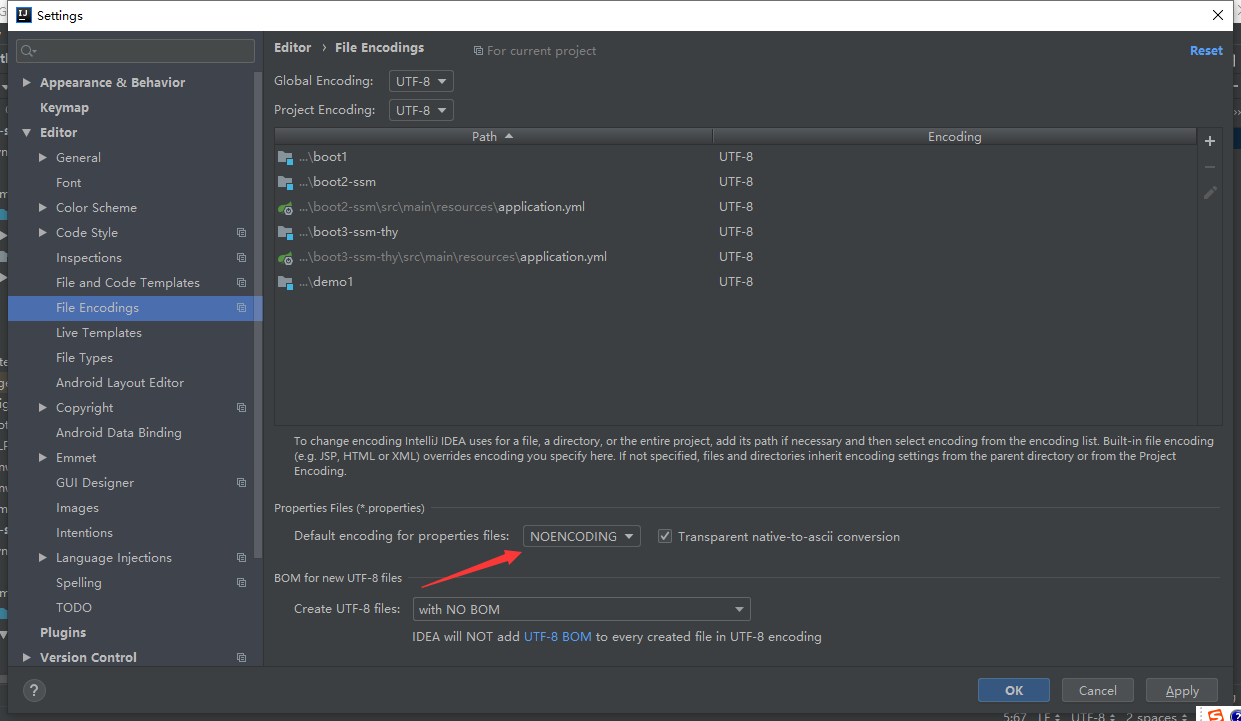Expand the Copyright node

click(43, 407)
